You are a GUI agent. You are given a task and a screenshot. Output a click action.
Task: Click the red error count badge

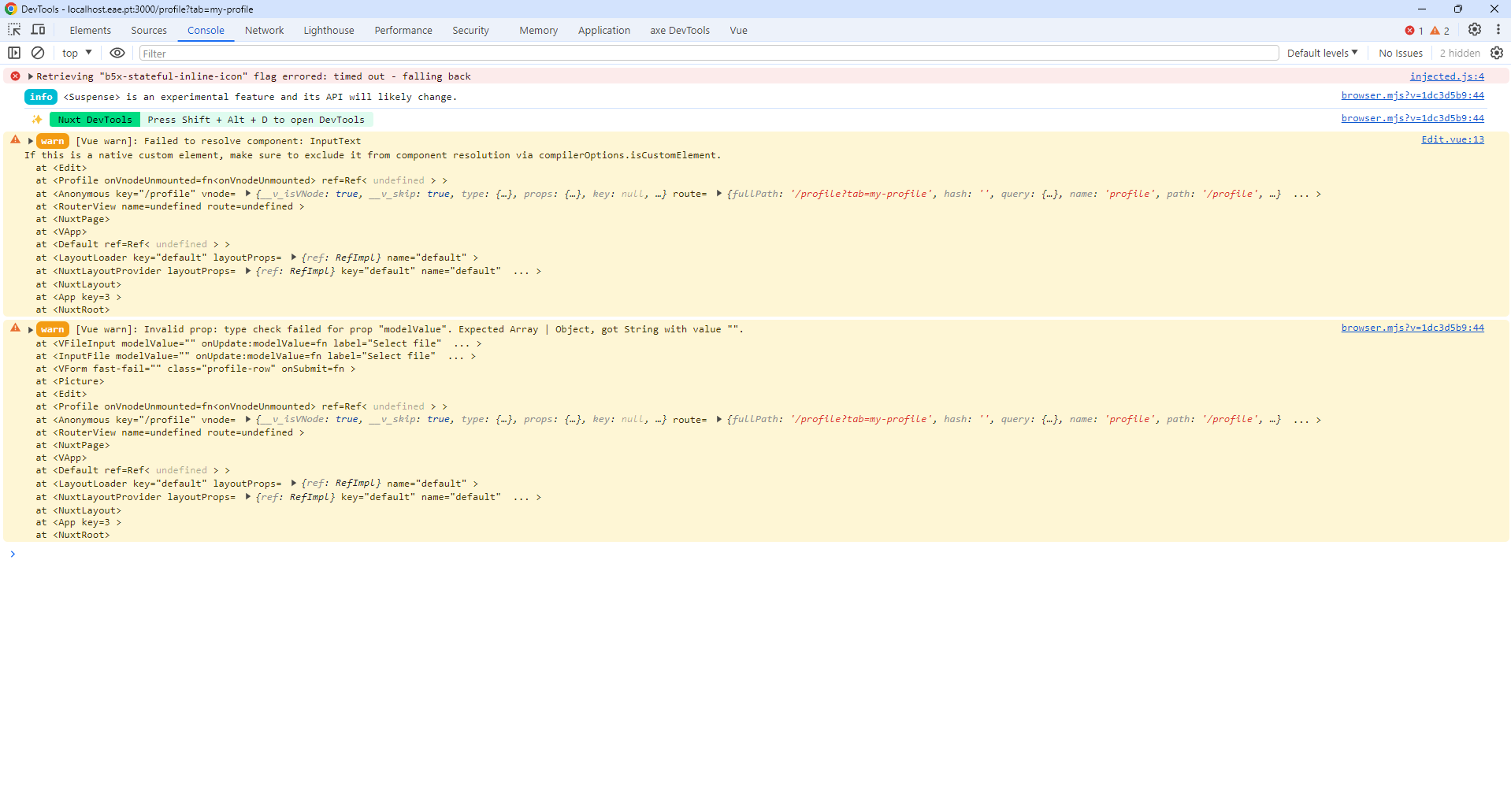tap(1414, 31)
